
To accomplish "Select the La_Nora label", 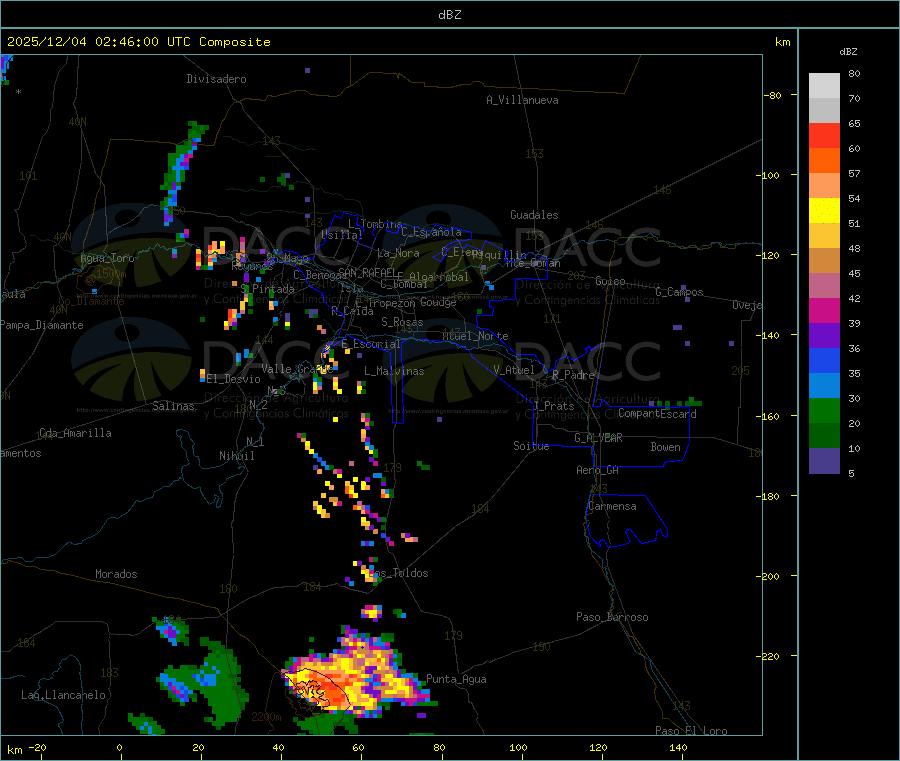I will (x=399, y=253).
